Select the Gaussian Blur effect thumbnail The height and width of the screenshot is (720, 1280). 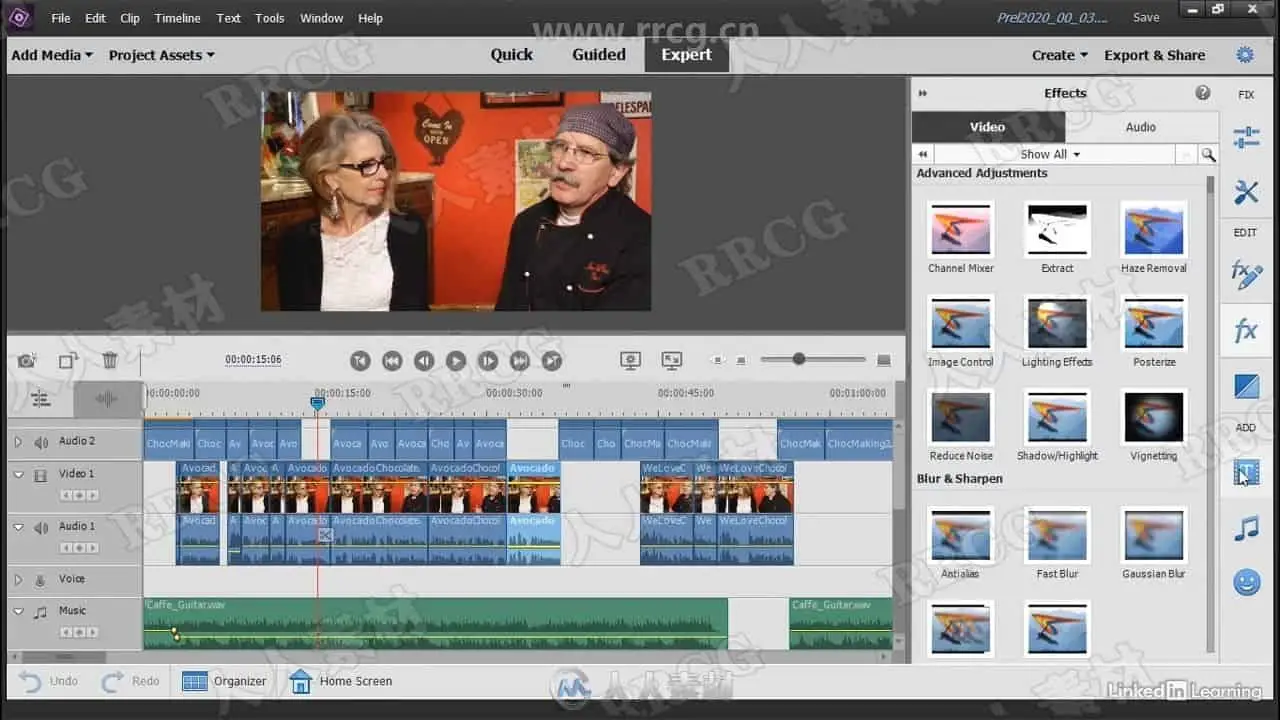click(1153, 535)
